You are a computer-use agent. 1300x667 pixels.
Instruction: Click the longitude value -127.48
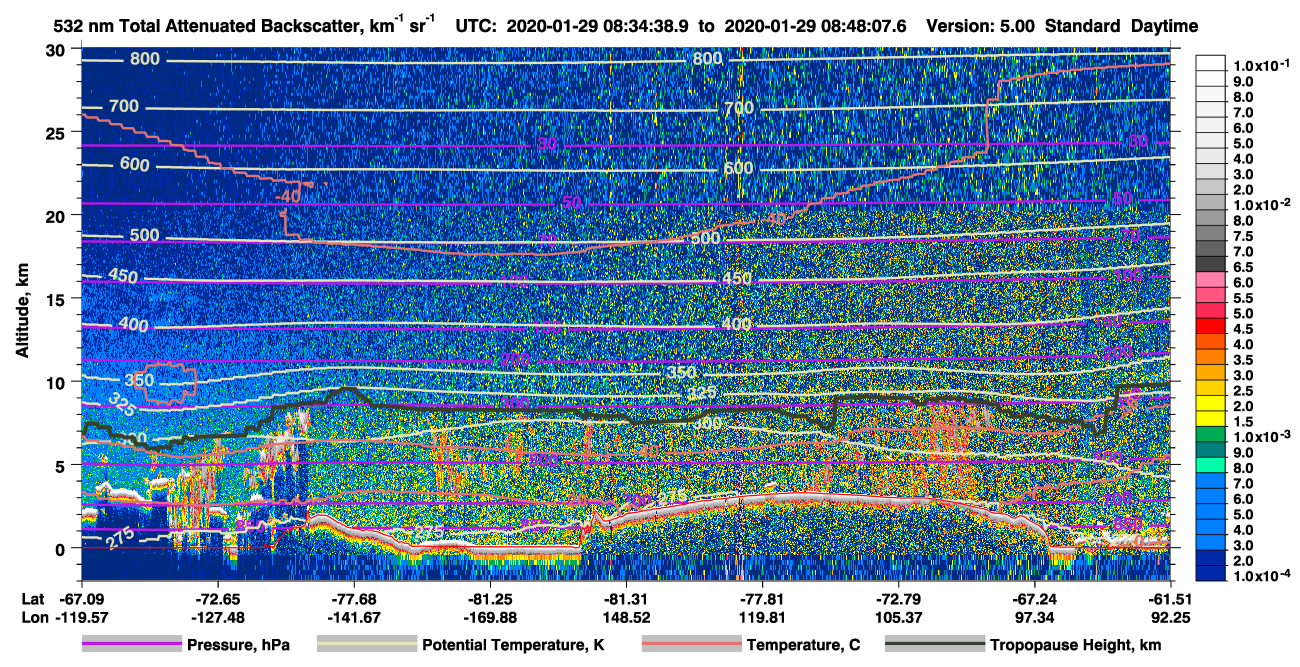point(218,618)
